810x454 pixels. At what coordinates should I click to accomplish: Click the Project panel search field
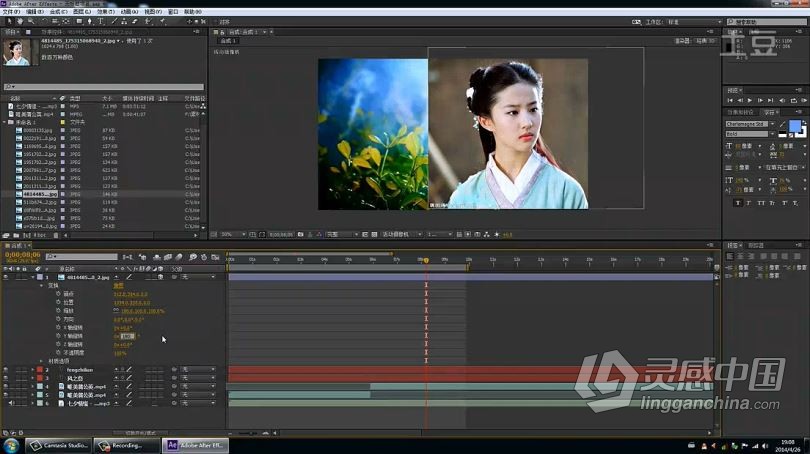click(x=104, y=86)
